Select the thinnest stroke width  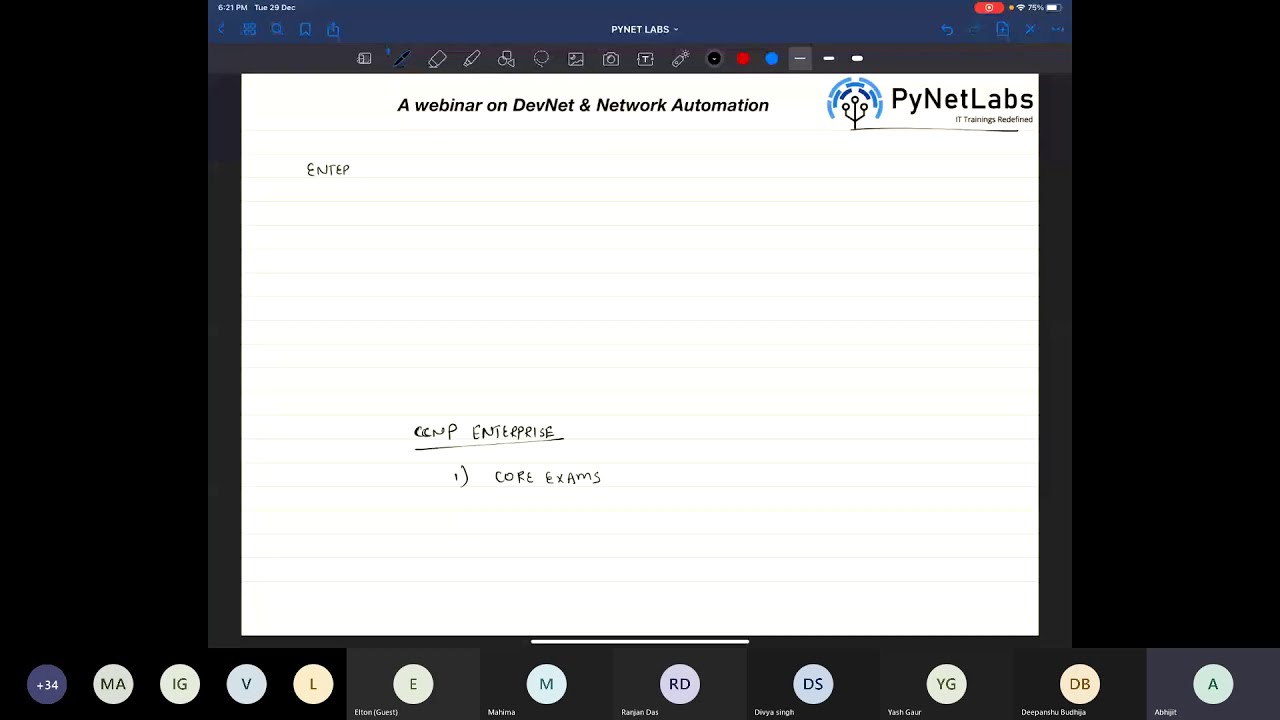coord(800,59)
